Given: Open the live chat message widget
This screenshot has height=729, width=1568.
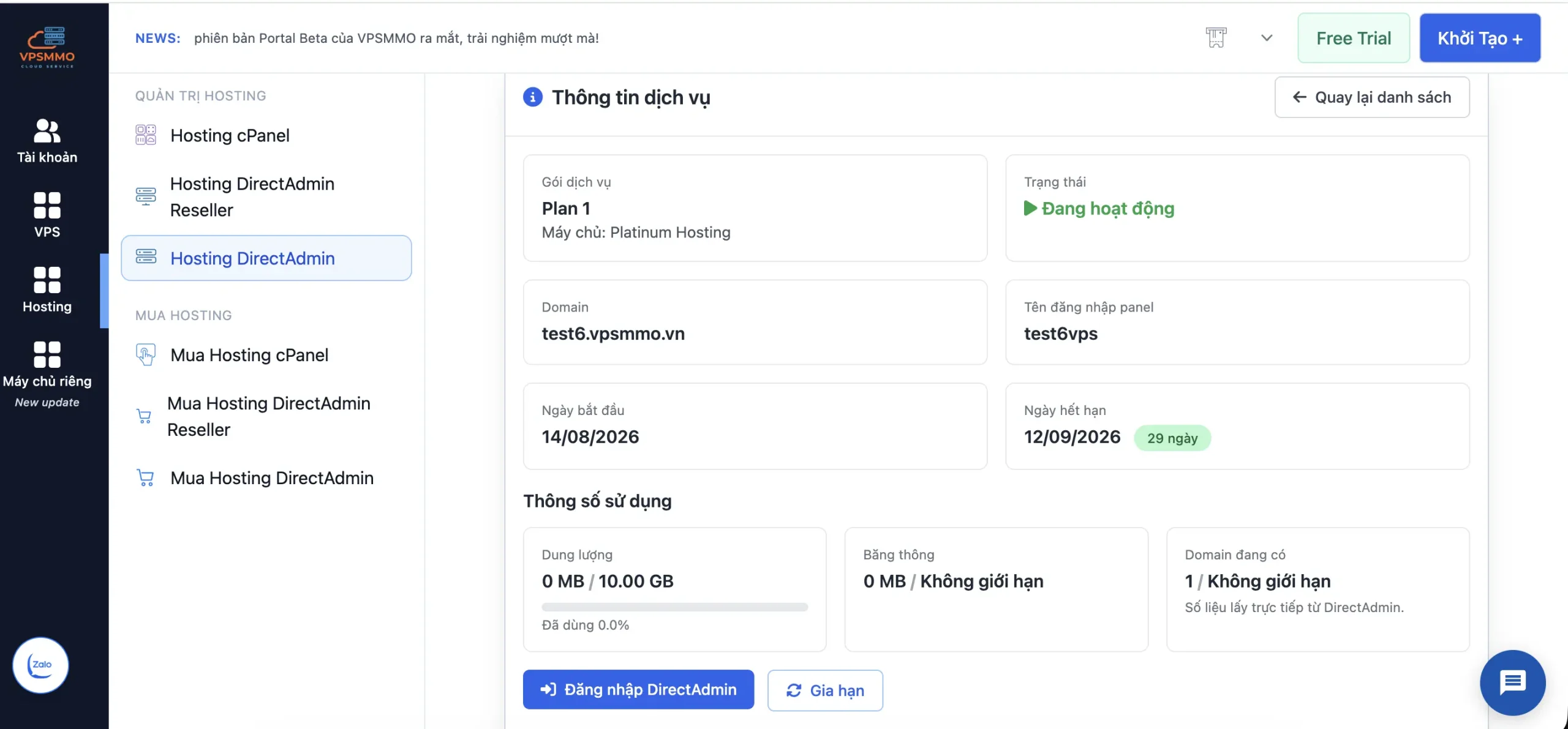Looking at the screenshot, I should 1512,682.
